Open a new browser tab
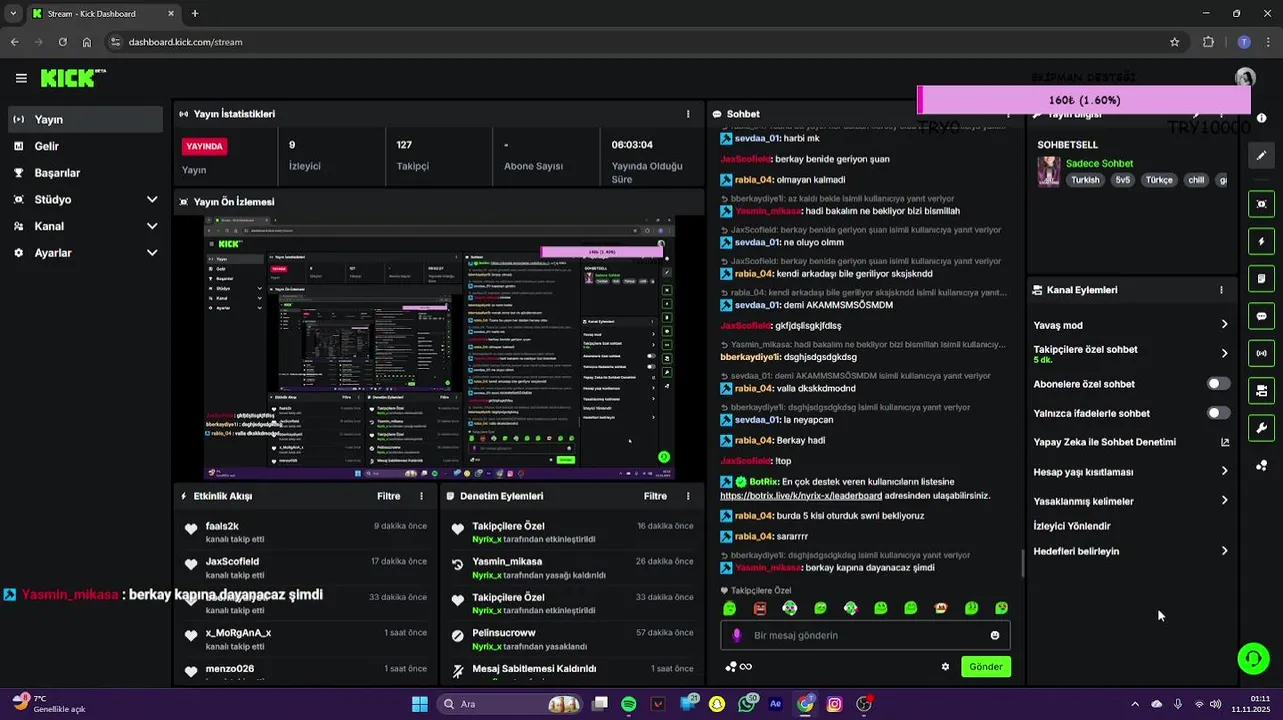Viewport: 1283px width, 720px height. 195,14
